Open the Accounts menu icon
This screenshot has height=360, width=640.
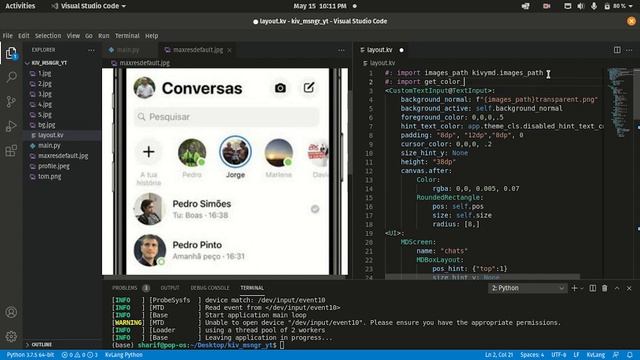pos(11,312)
